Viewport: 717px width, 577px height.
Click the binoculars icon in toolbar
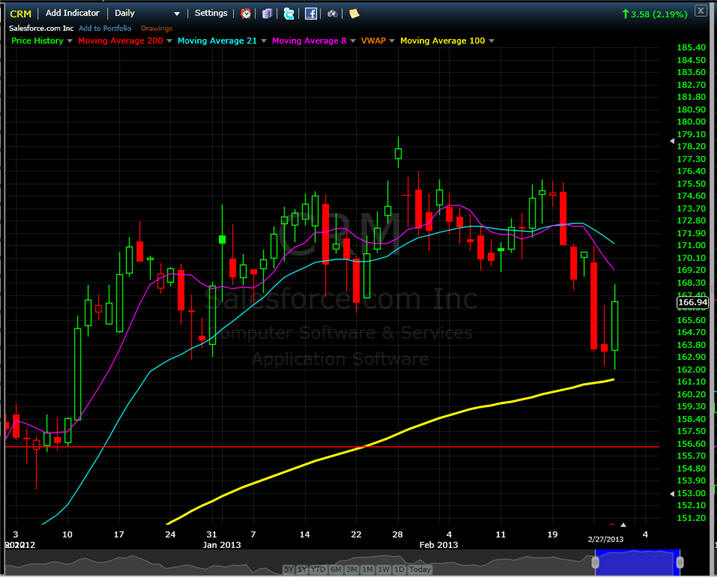pos(332,14)
